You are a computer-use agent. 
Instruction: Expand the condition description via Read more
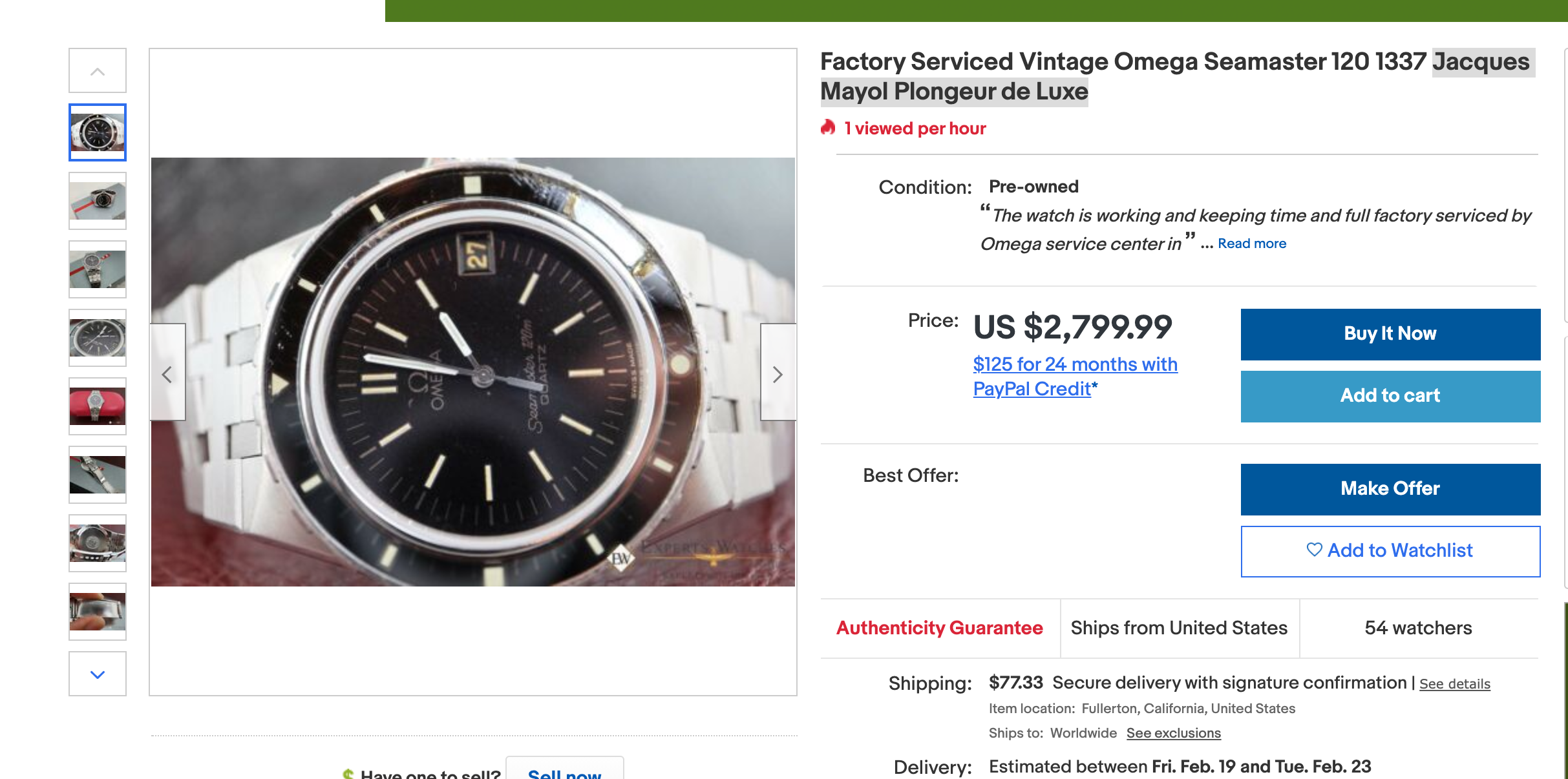point(1251,244)
